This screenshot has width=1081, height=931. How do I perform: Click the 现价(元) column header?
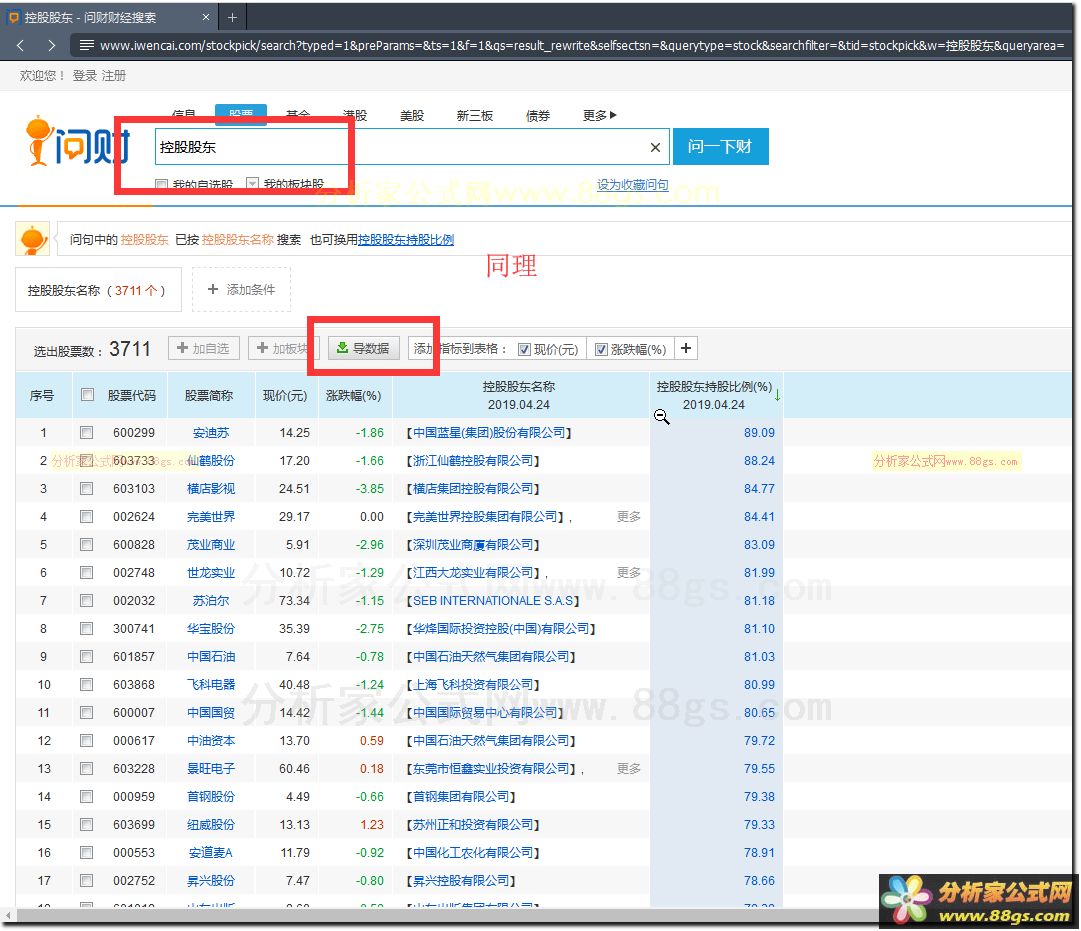pyautogui.click(x=285, y=395)
